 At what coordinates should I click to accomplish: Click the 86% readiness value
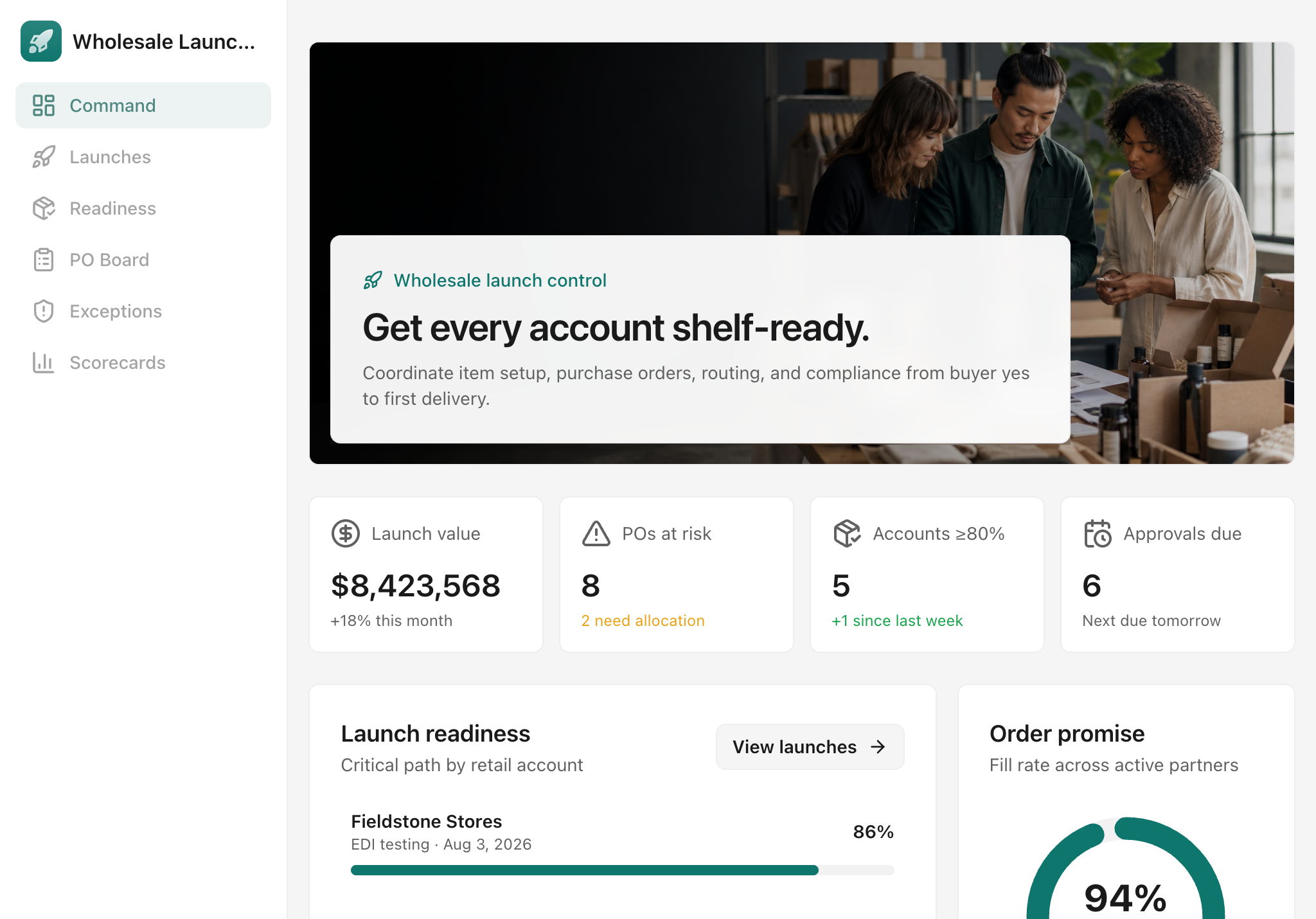873,832
